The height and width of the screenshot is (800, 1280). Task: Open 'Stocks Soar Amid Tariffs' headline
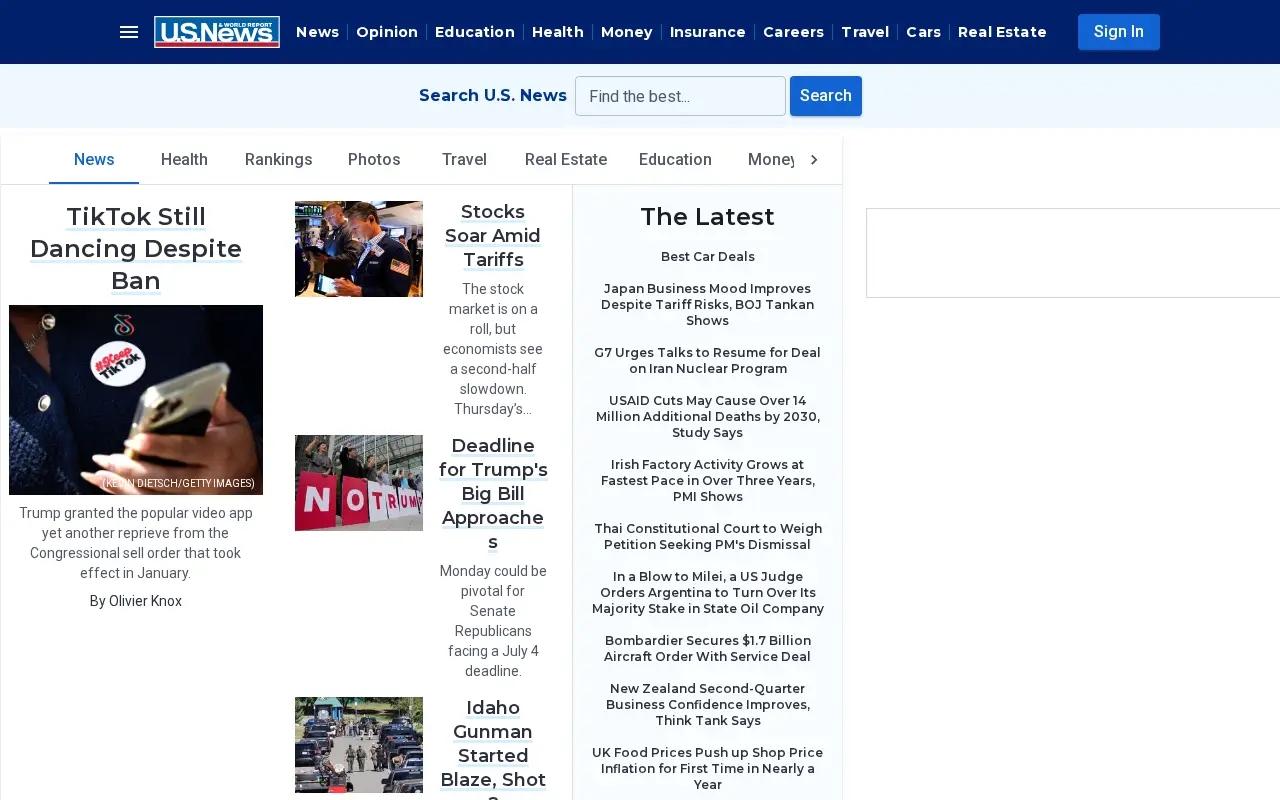point(493,236)
